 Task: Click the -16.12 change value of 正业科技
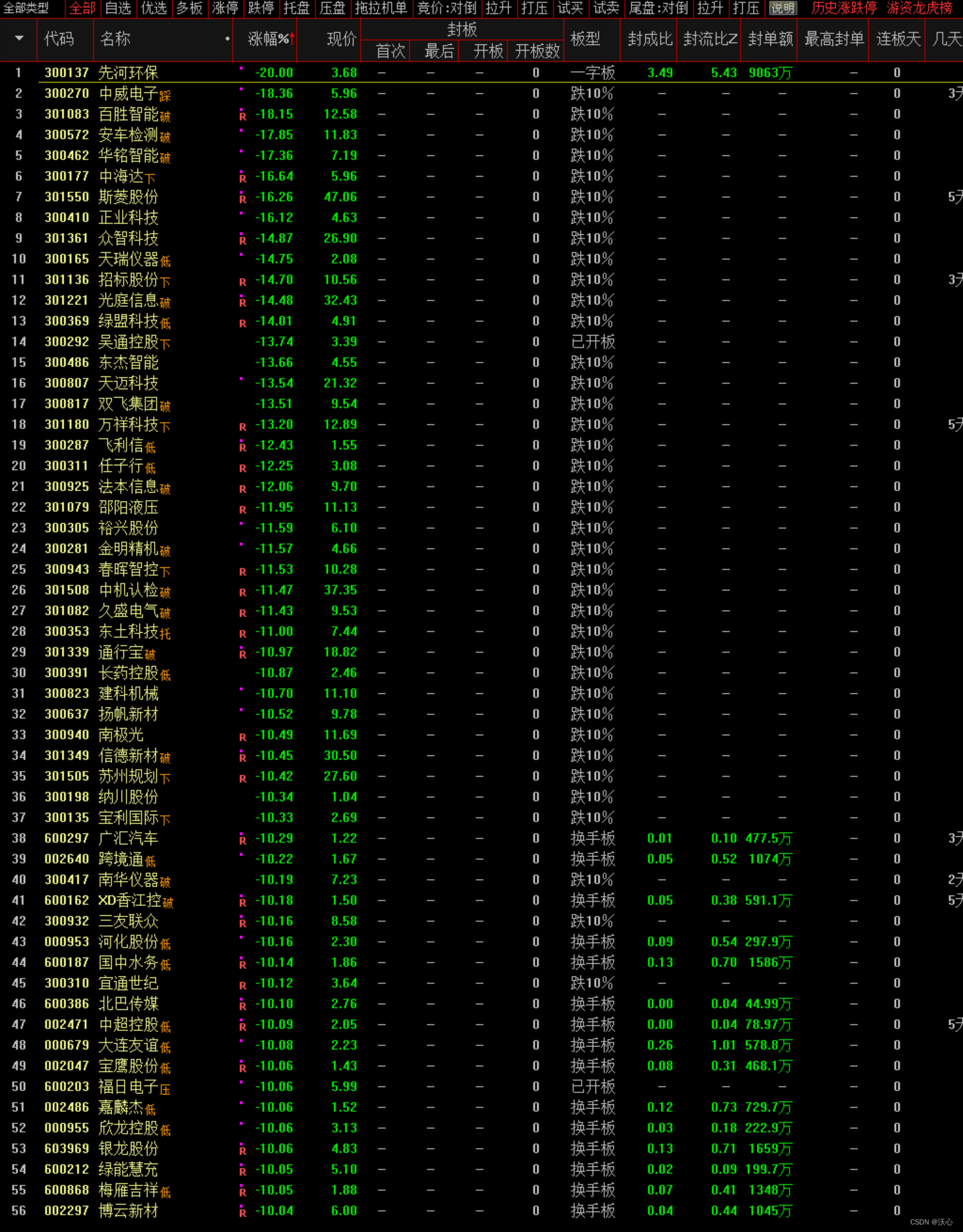click(274, 218)
